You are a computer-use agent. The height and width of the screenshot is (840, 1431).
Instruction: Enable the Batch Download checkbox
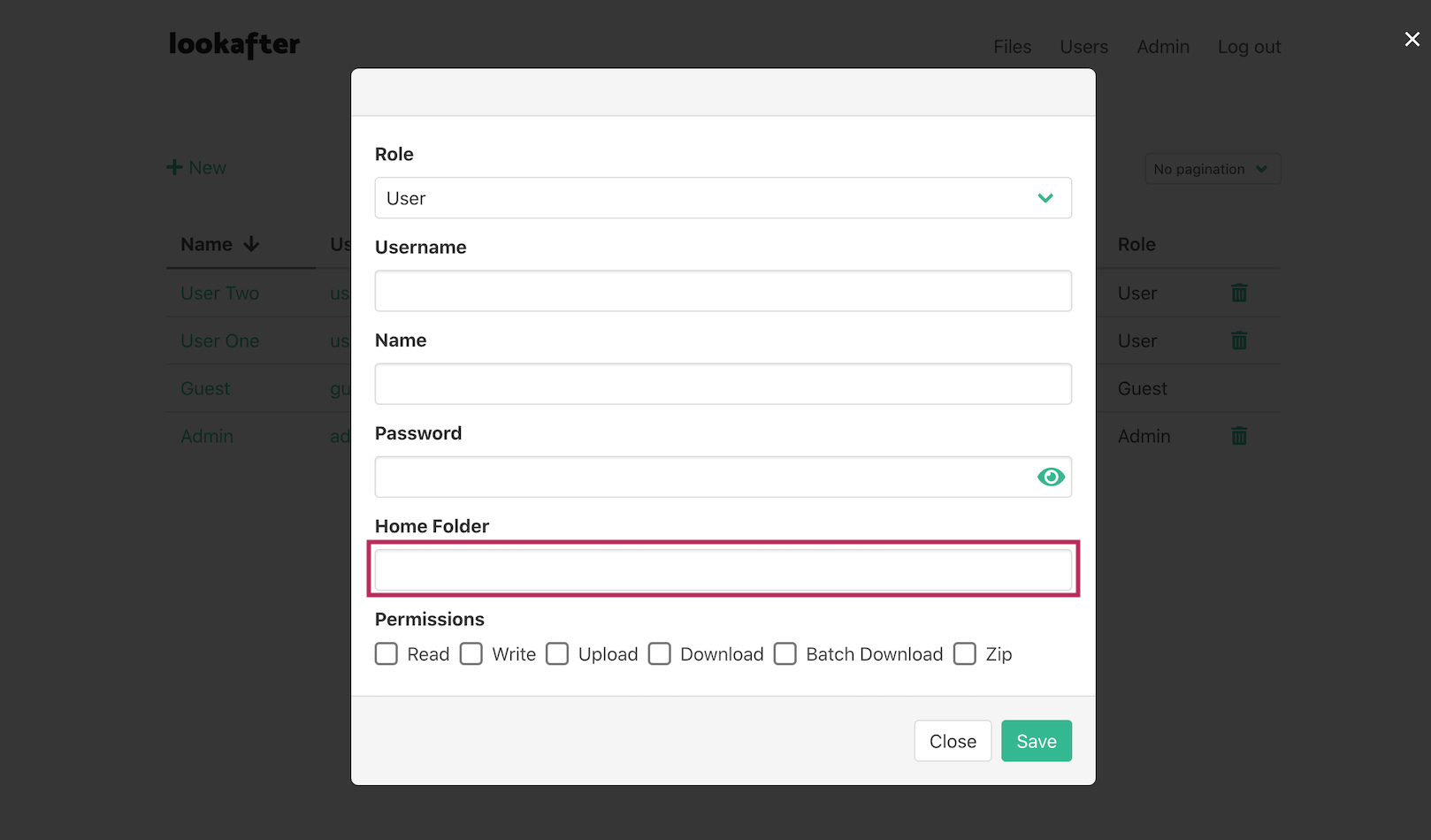pyautogui.click(x=784, y=654)
